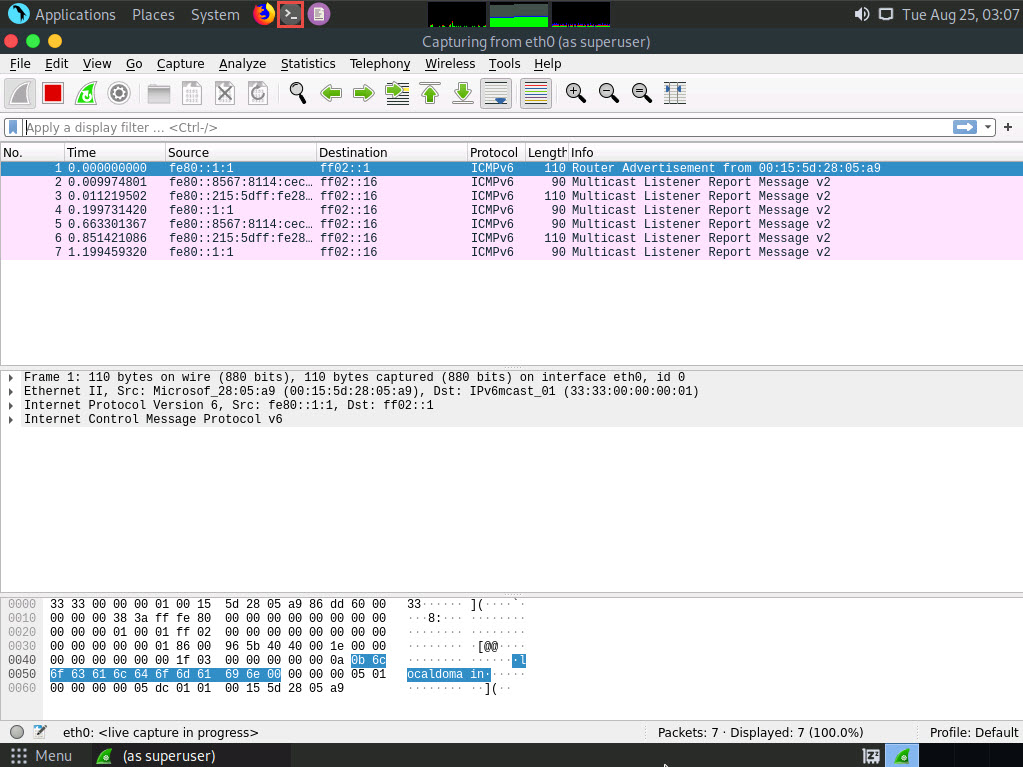Open Find a packet magnifier

(298, 93)
